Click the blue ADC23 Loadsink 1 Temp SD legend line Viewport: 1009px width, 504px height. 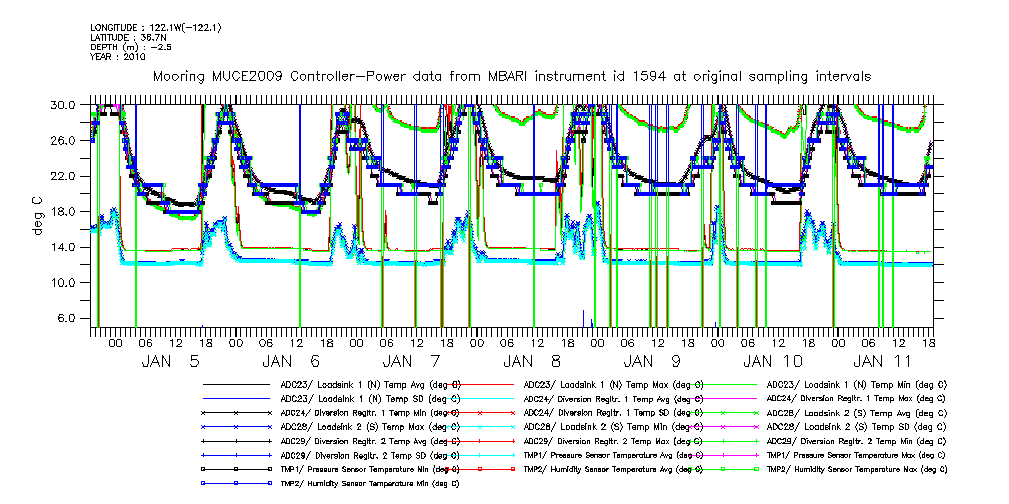[237, 397]
